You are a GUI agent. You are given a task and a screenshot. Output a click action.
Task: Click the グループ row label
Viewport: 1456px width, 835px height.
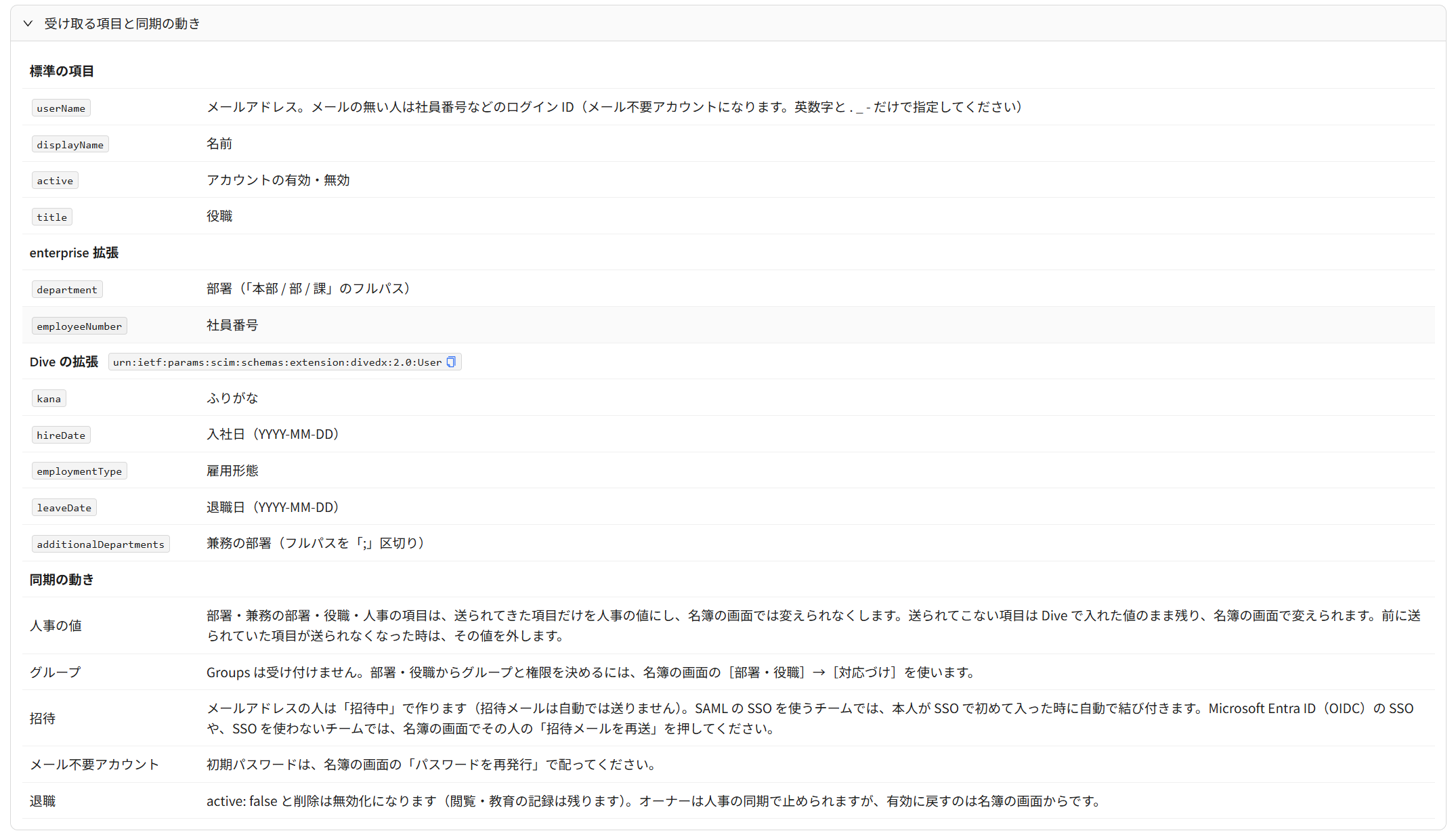pos(56,672)
